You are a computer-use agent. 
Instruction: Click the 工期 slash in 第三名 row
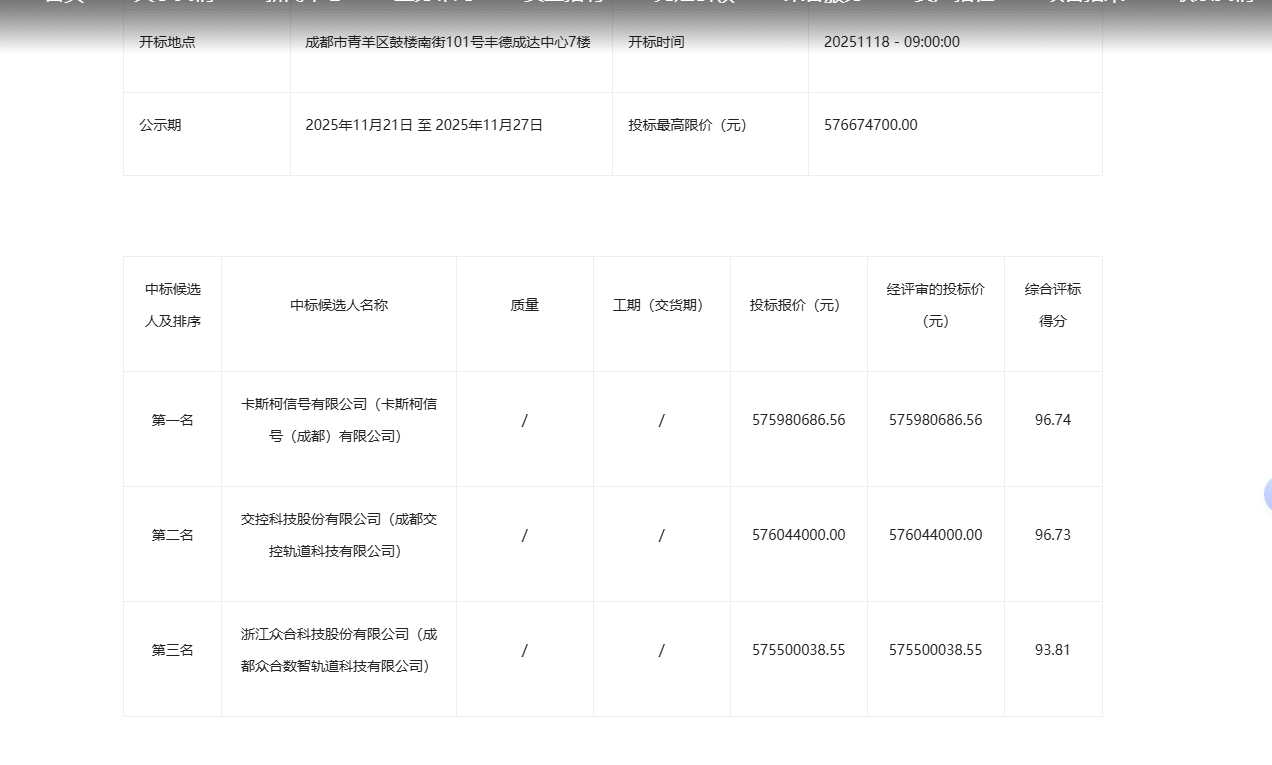[x=662, y=650]
